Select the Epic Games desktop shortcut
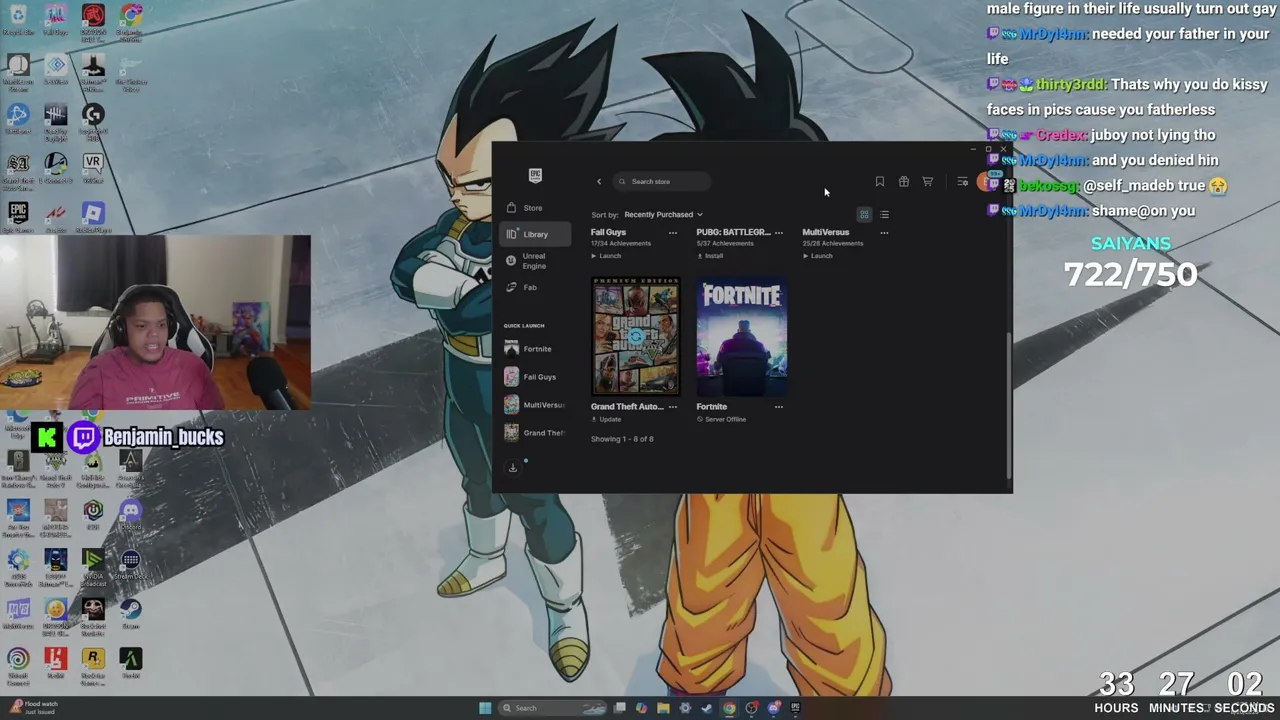1280x720 pixels. tap(18, 217)
